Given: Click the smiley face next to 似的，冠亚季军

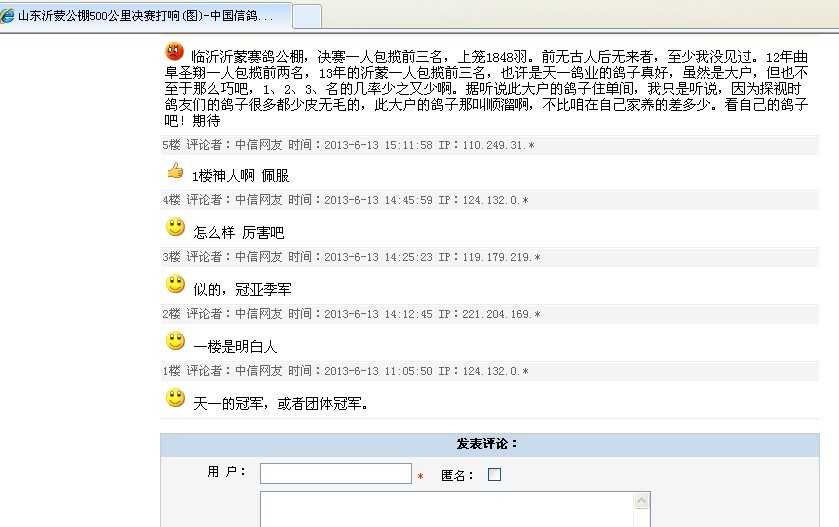Looking at the screenshot, I should point(175,284).
